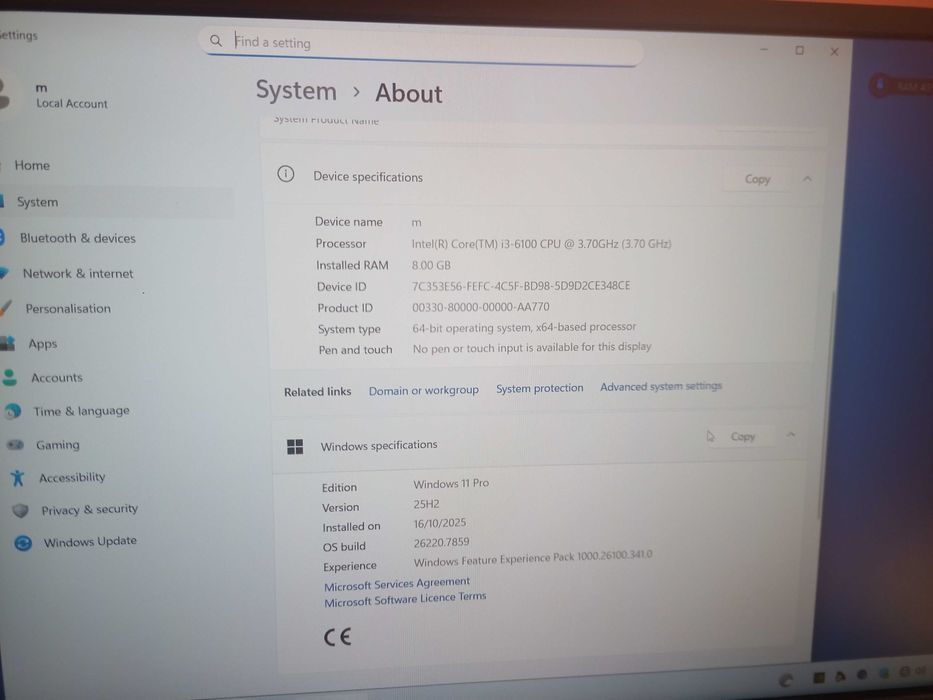Click the search magnifier icon
This screenshot has width=933, height=700.
215,40
